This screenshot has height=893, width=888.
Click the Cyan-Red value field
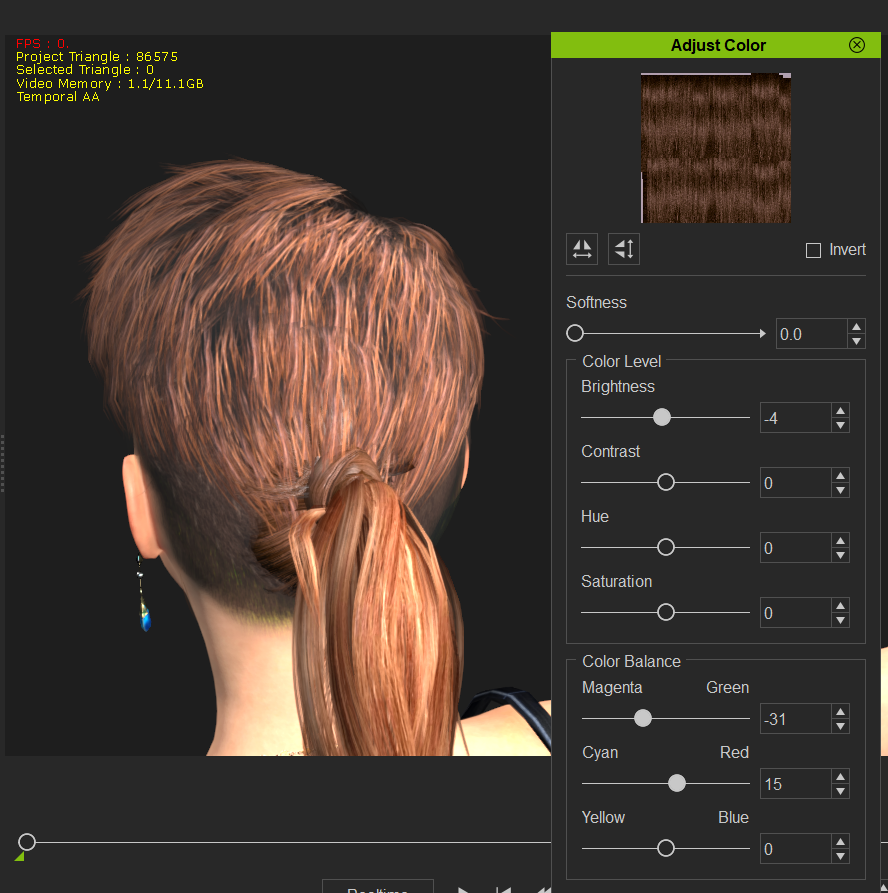click(x=794, y=784)
